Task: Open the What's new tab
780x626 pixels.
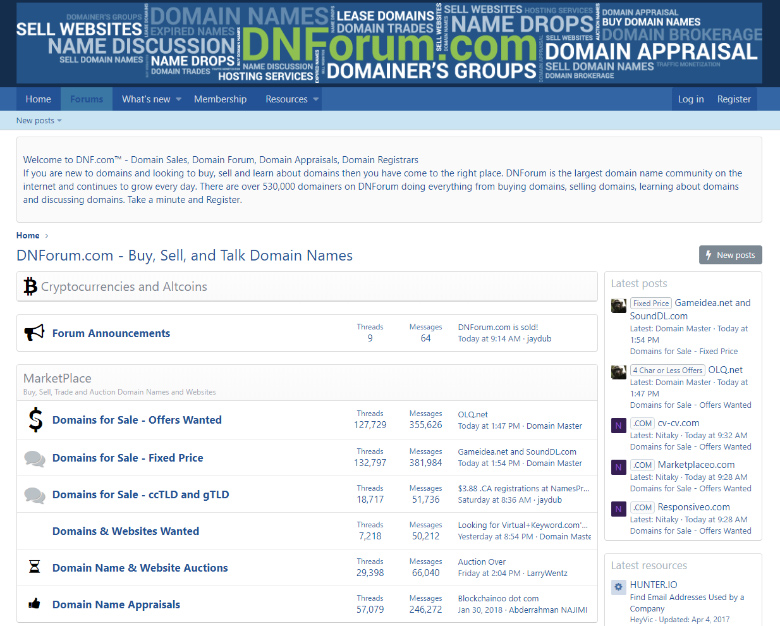Action: (x=146, y=99)
